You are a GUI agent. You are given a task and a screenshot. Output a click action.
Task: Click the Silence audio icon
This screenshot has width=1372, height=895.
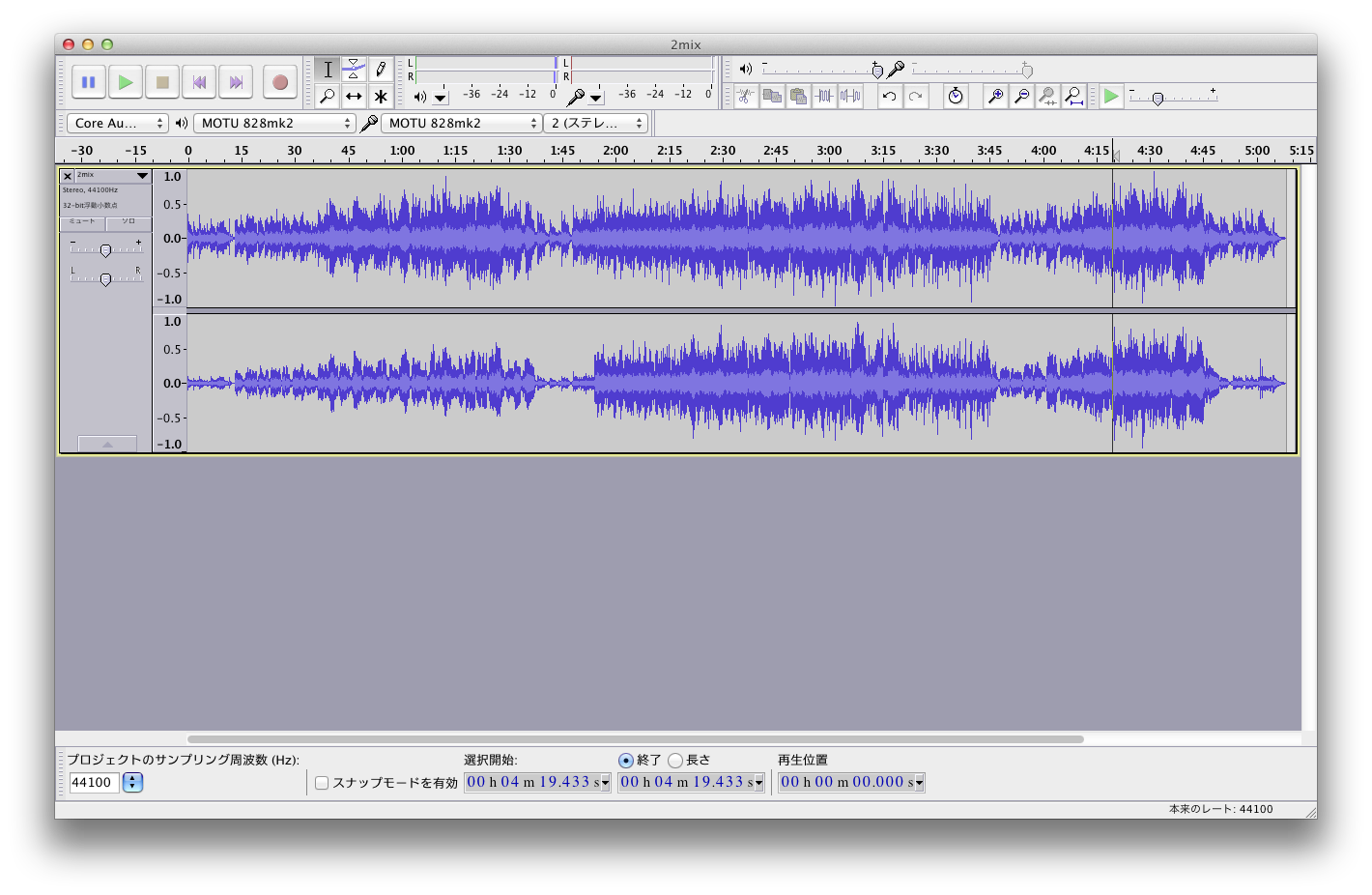(x=850, y=96)
